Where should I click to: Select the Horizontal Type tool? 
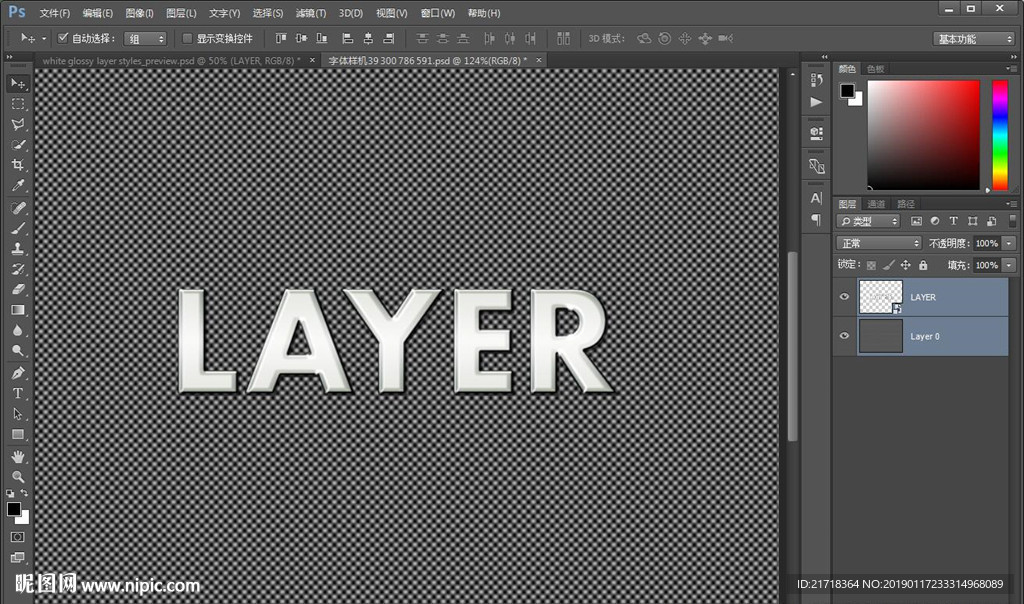coord(18,394)
